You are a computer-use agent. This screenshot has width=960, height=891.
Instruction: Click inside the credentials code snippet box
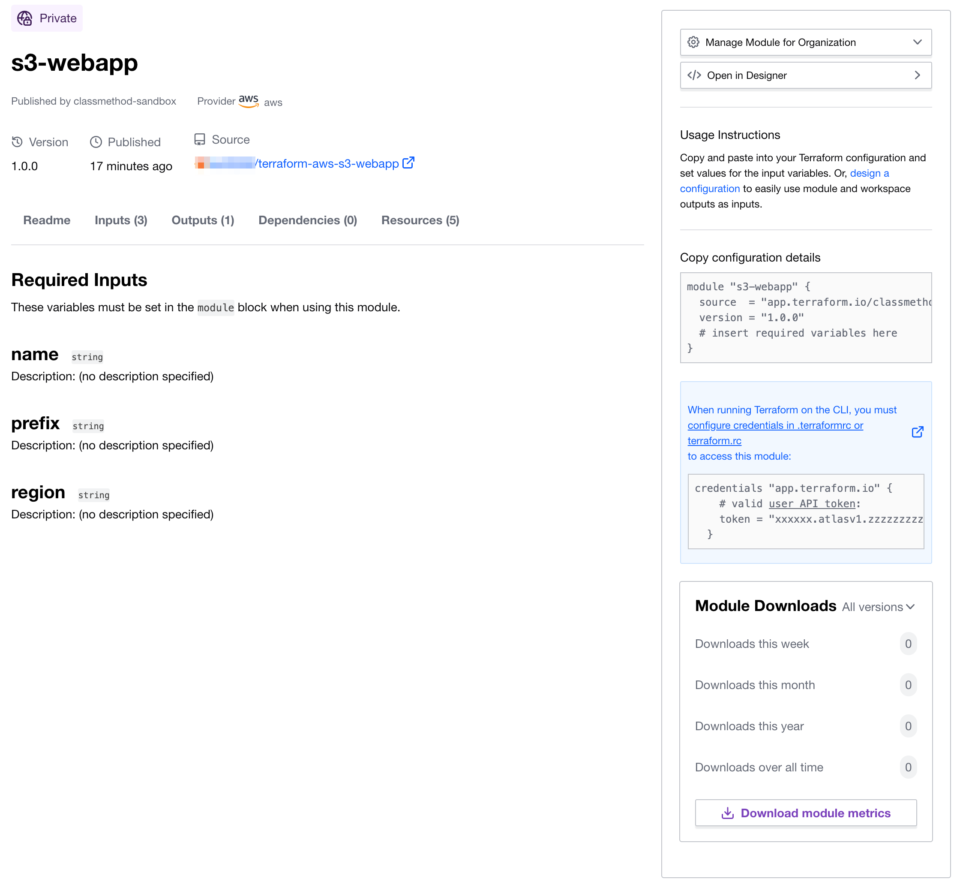(806, 511)
